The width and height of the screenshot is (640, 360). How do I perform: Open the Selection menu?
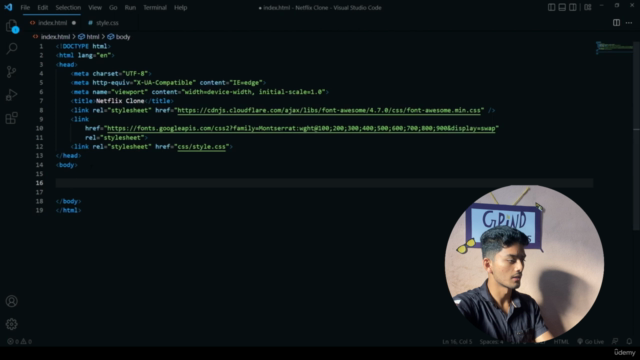coord(68,7)
